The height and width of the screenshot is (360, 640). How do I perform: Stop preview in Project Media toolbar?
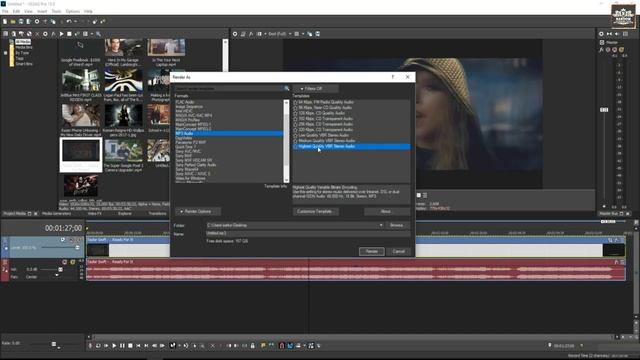pos(69,34)
